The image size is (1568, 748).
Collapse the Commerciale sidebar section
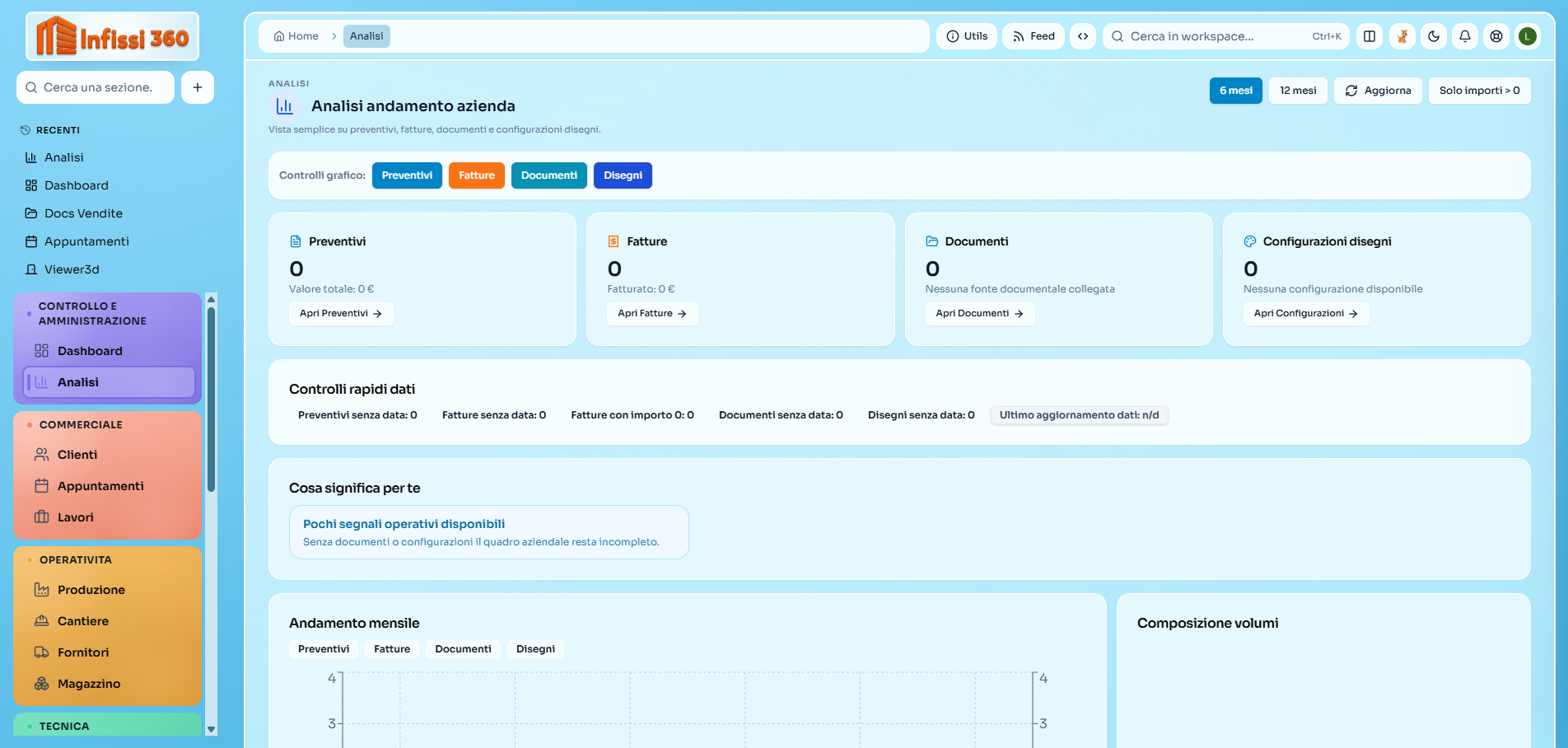click(81, 425)
